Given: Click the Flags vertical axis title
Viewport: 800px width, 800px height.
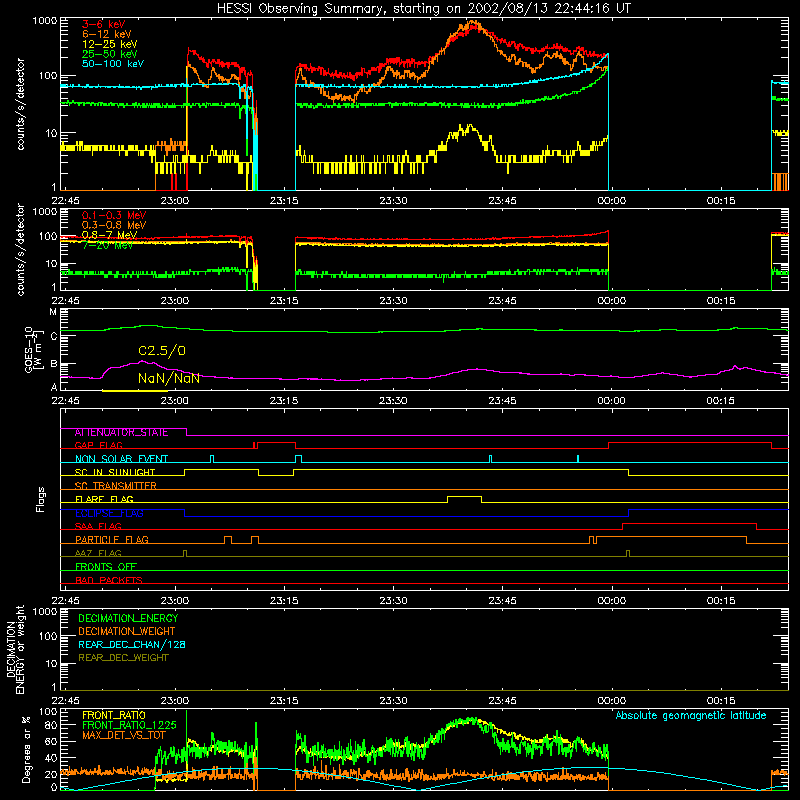Looking at the screenshot, I should coord(41,499).
